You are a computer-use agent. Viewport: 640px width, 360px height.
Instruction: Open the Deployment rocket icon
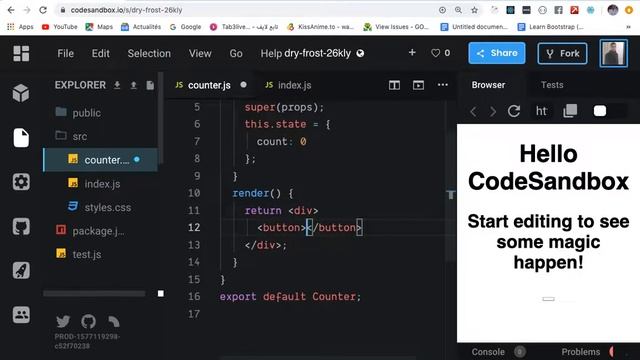click(x=21, y=270)
